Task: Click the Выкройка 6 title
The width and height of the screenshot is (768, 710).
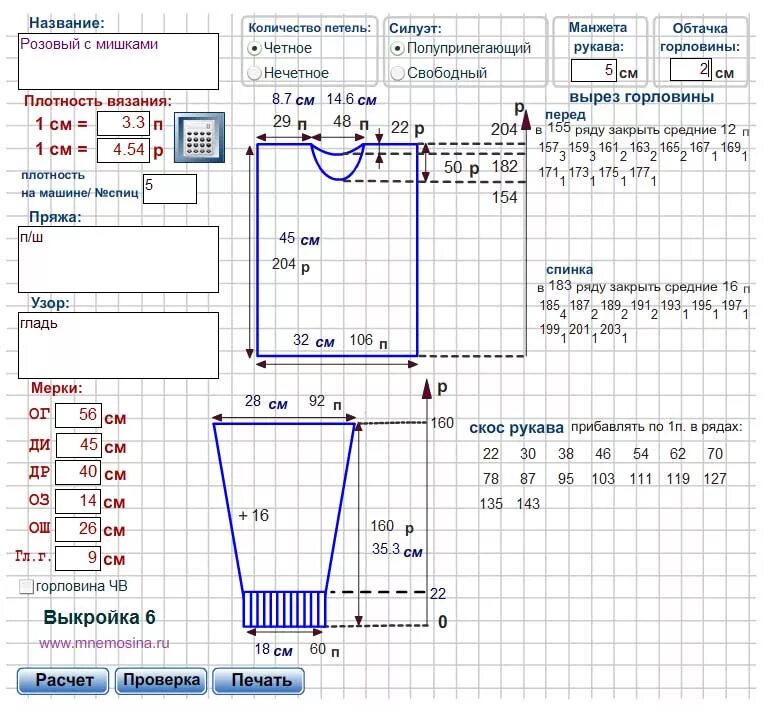Action: pos(99,617)
